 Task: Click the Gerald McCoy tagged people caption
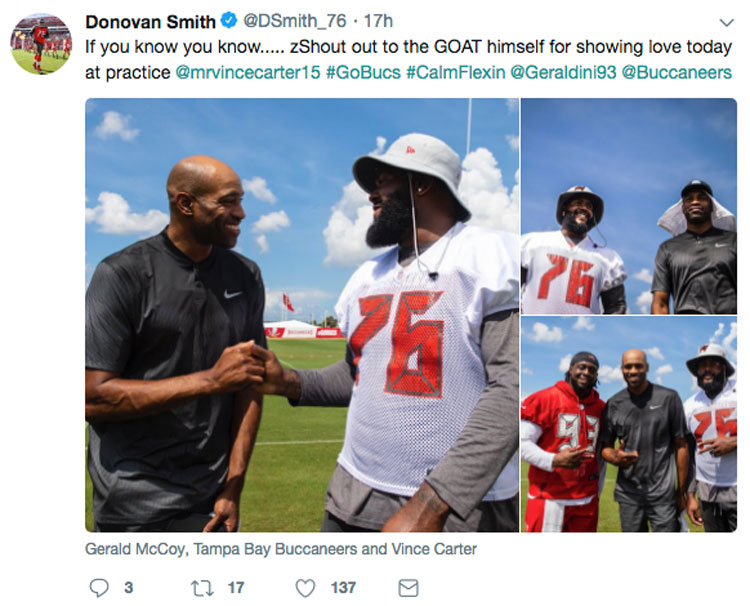(x=281, y=549)
